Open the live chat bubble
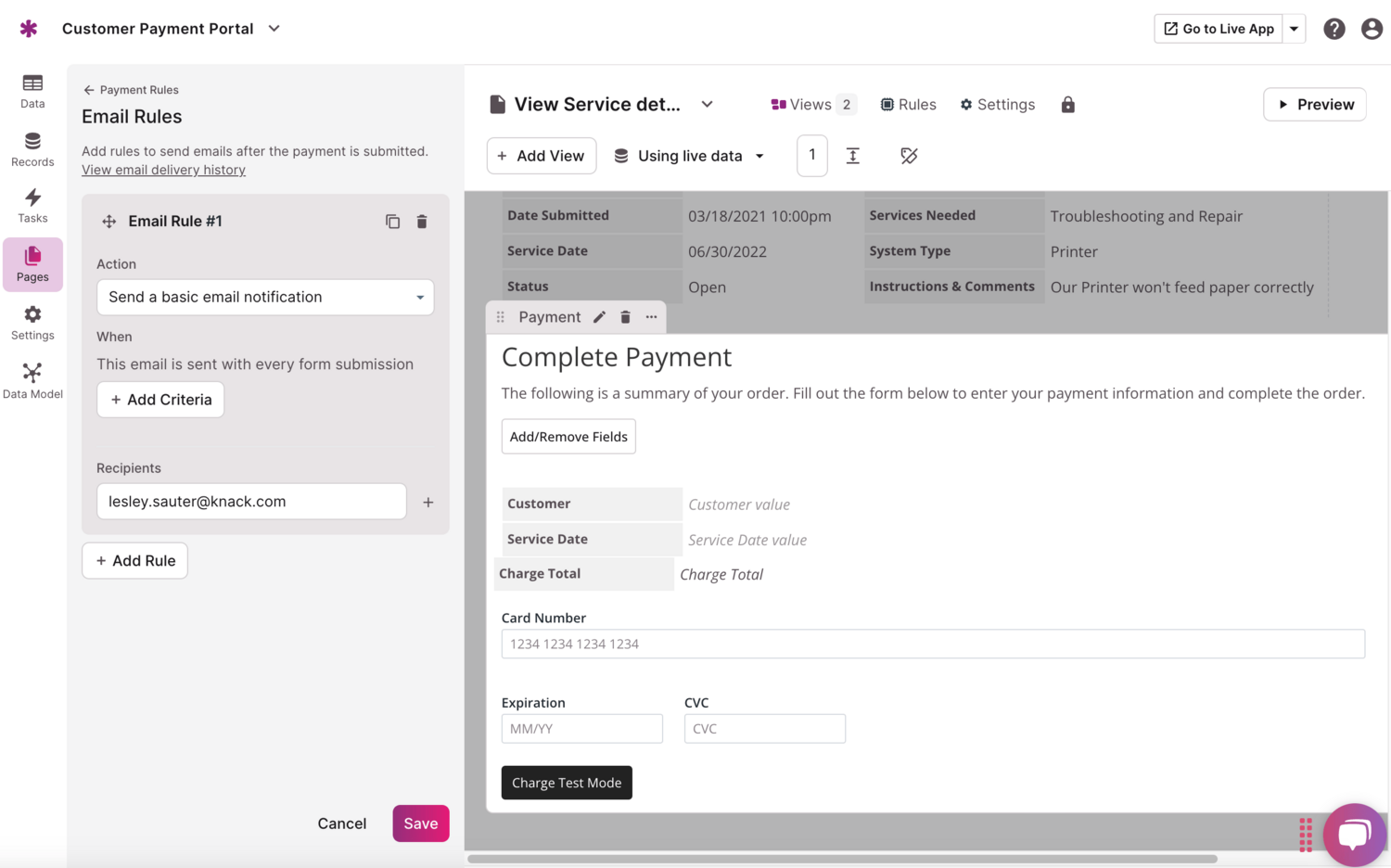The height and width of the screenshot is (868, 1391). point(1354,834)
